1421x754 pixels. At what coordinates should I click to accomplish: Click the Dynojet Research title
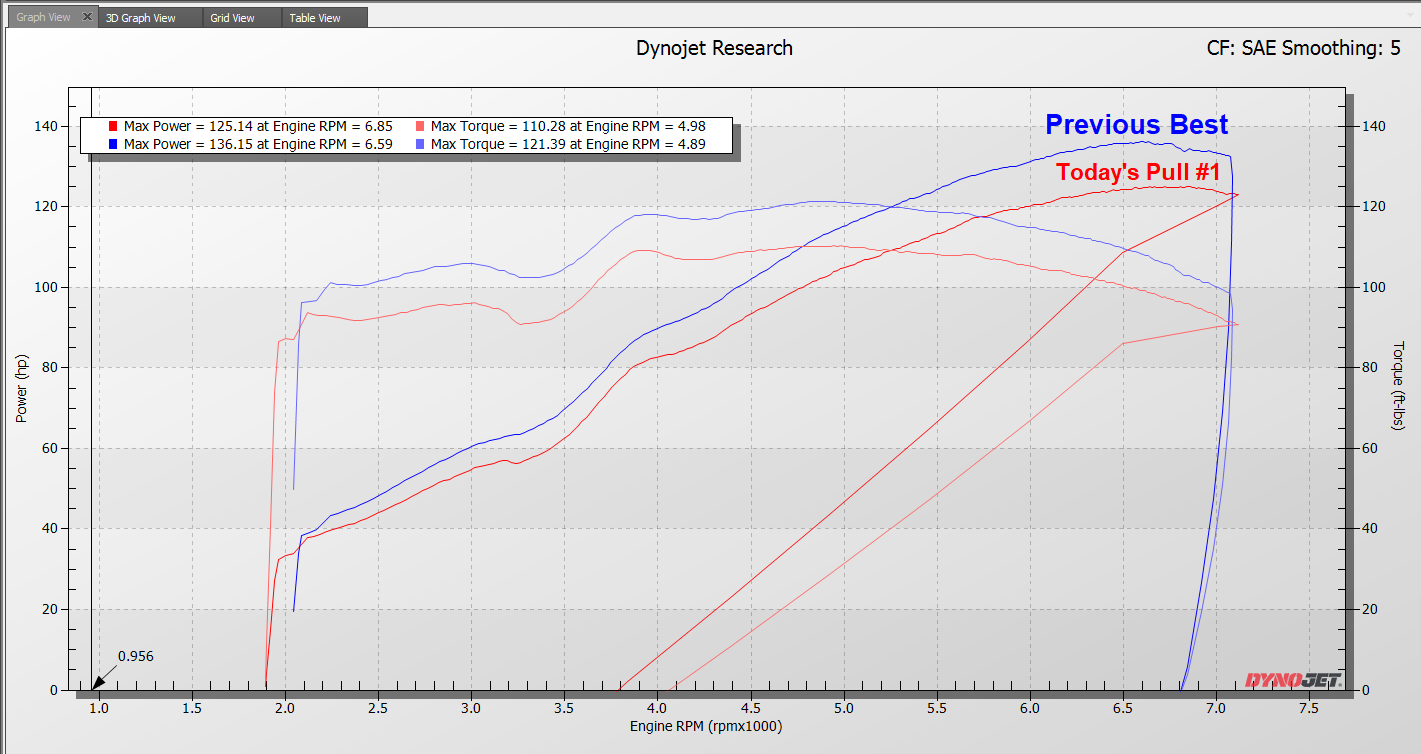[x=713, y=47]
